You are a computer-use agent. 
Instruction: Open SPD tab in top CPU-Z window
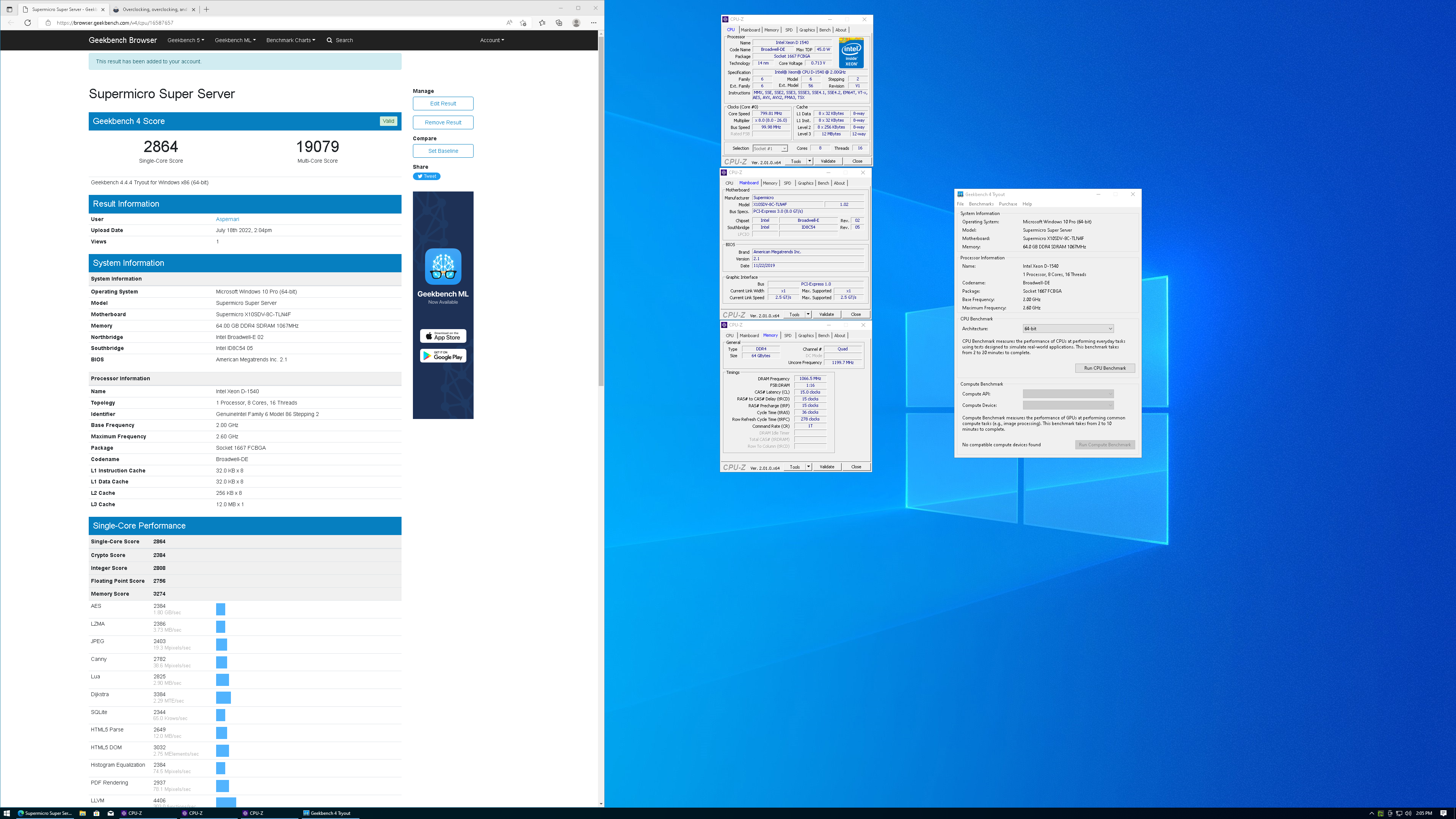[x=789, y=30]
